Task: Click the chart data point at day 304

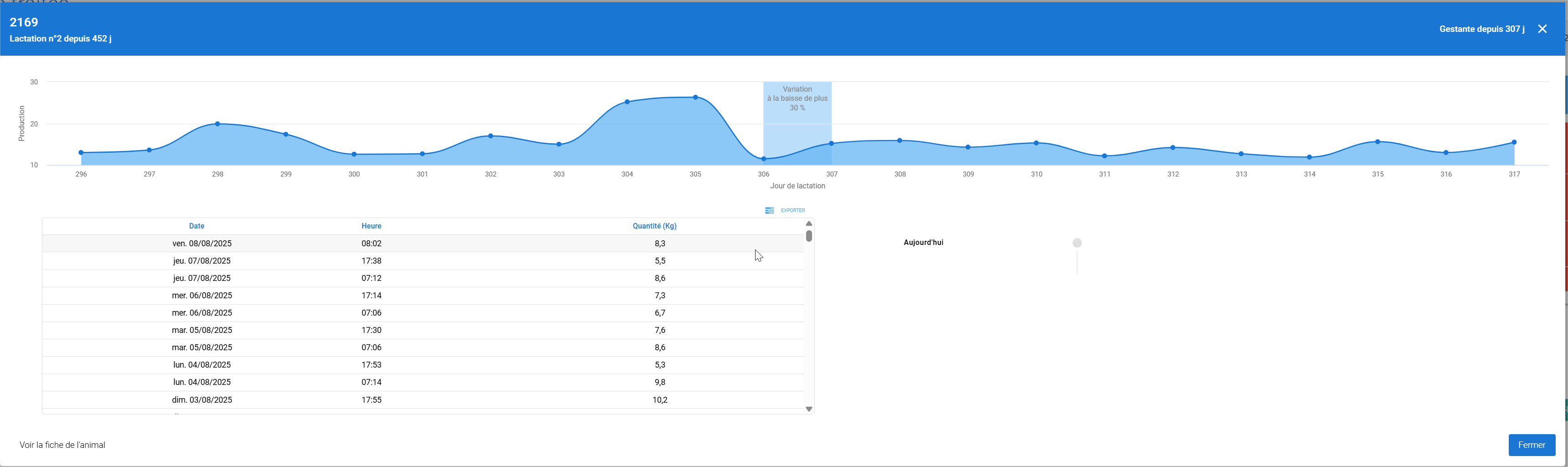Action: coord(627,102)
